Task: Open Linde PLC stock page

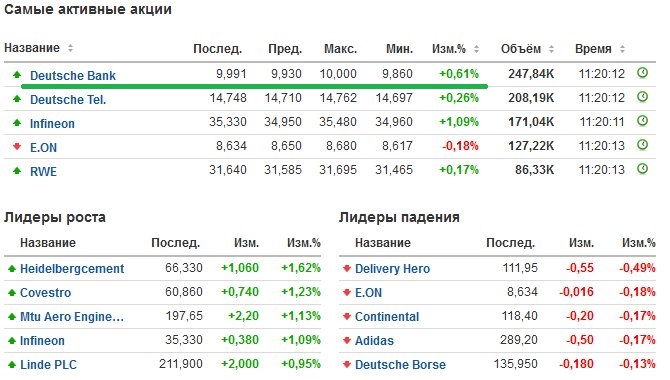Action: [48, 365]
